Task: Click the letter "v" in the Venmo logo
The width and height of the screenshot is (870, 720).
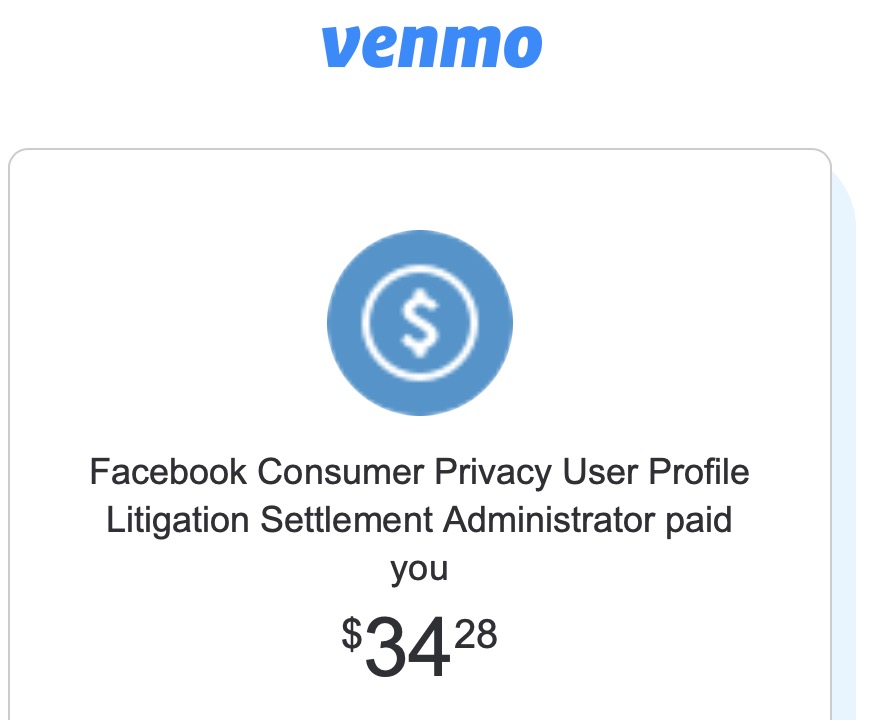Action: pyautogui.click(x=340, y=47)
